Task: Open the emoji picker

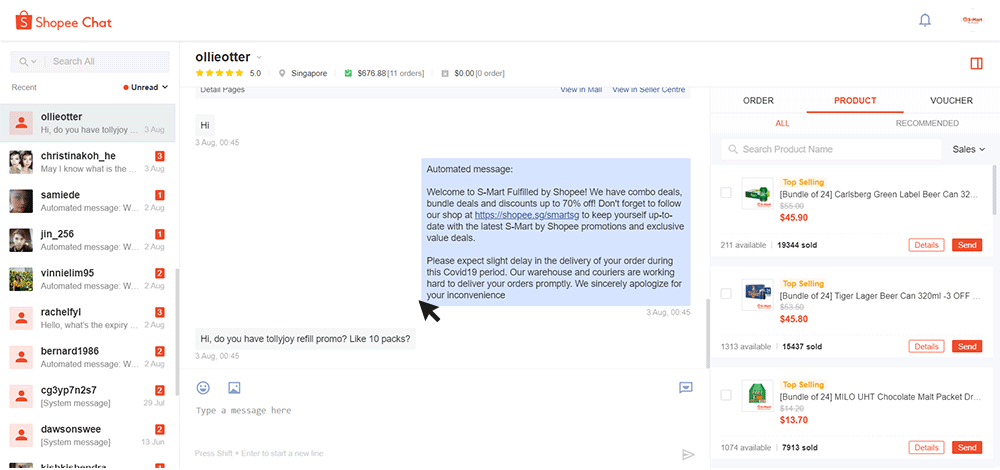Action: pos(203,387)
